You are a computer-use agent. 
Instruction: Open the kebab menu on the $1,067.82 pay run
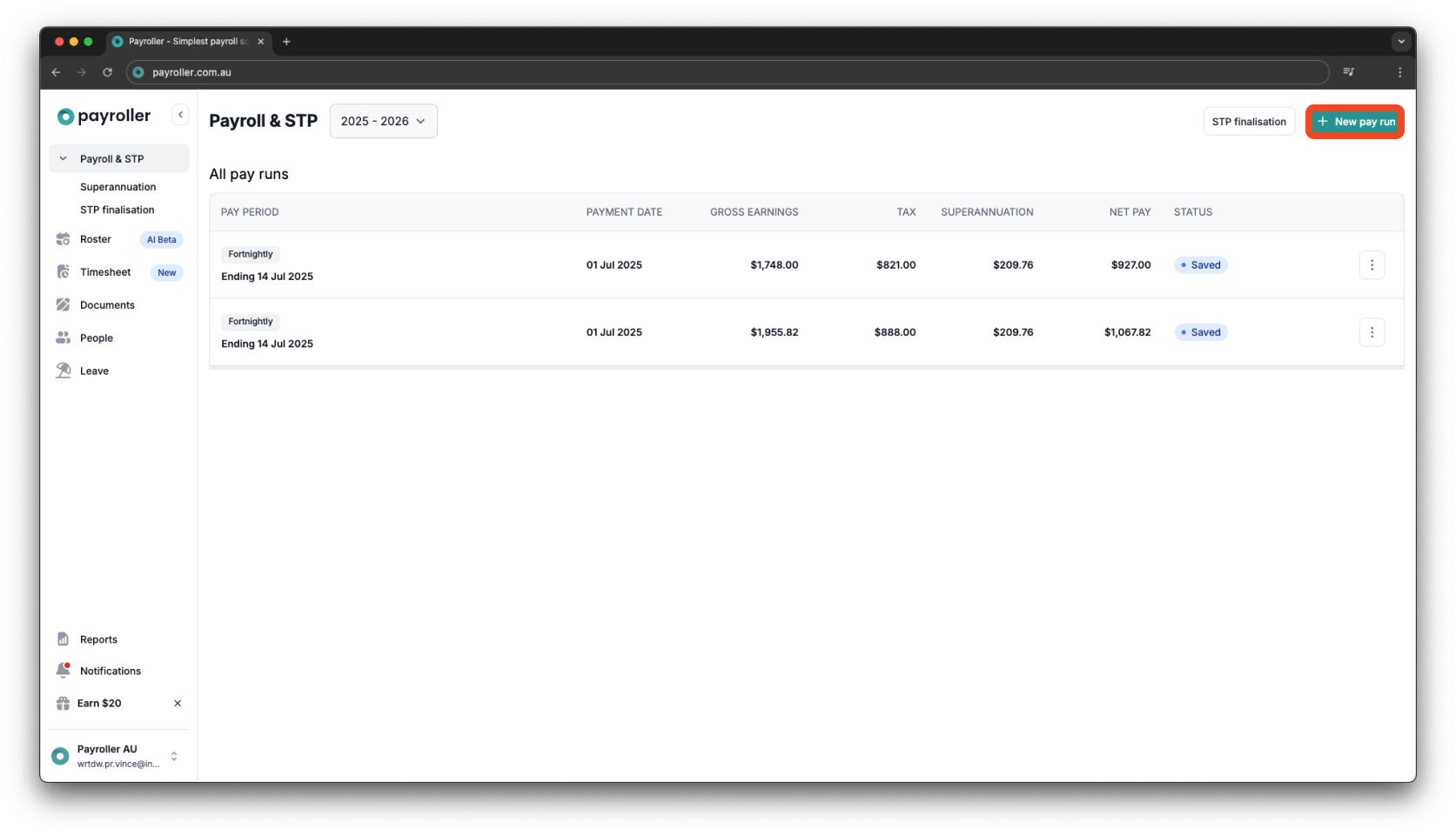click(x=1372, y=331)
